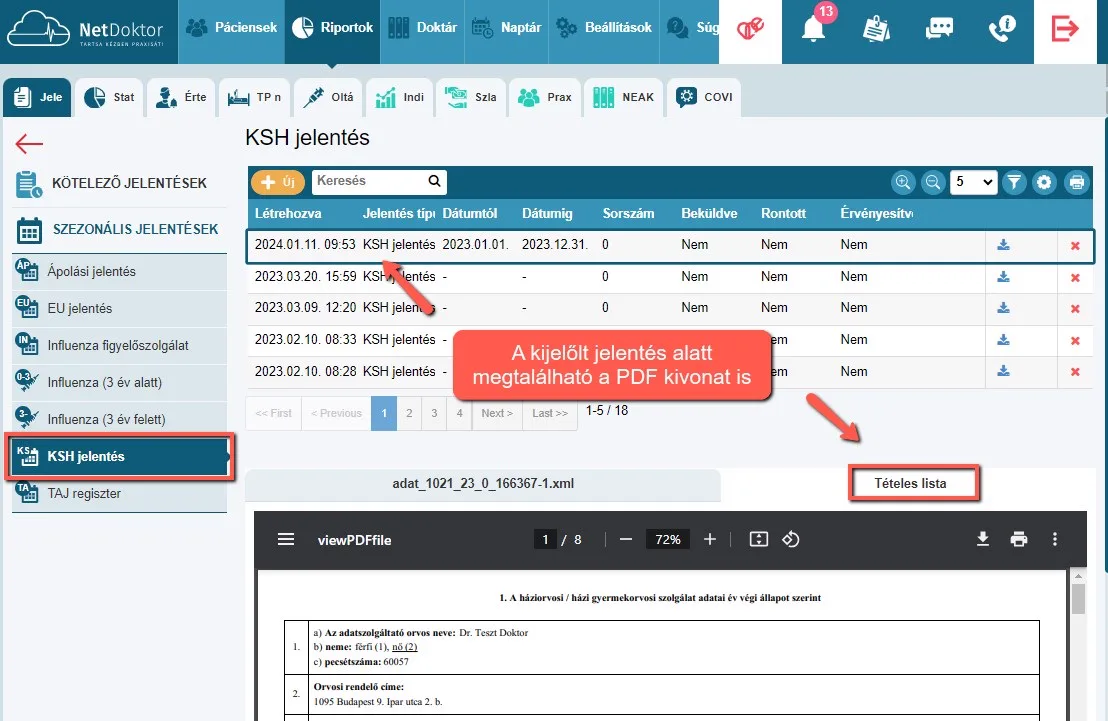Open the PDF viewer hamburger menu
This screenshot has height=721, width=1108.
(x=286, y=540)
